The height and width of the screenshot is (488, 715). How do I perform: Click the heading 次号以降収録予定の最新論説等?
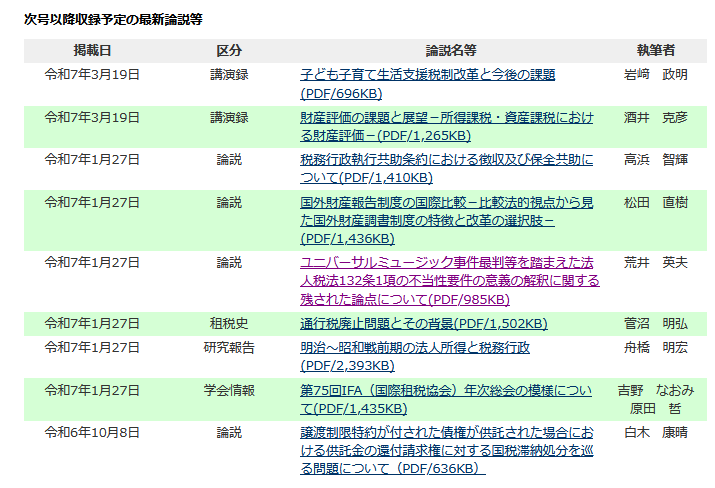click(113, 19)
